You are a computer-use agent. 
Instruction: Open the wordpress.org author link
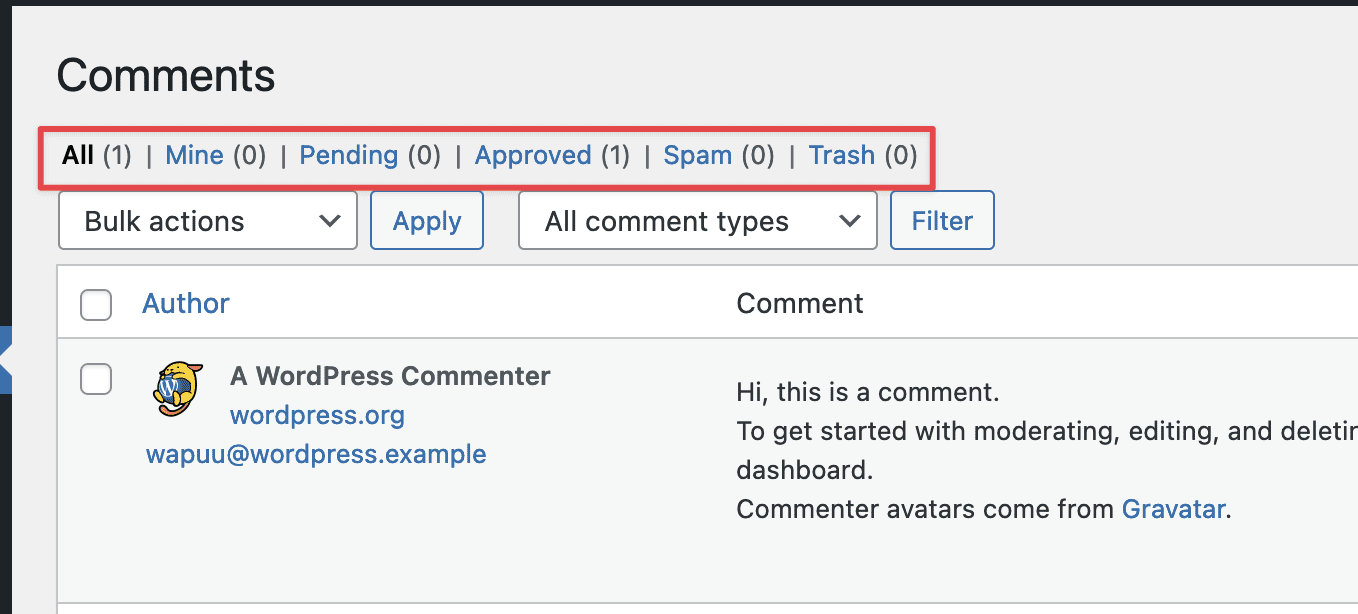317,415
